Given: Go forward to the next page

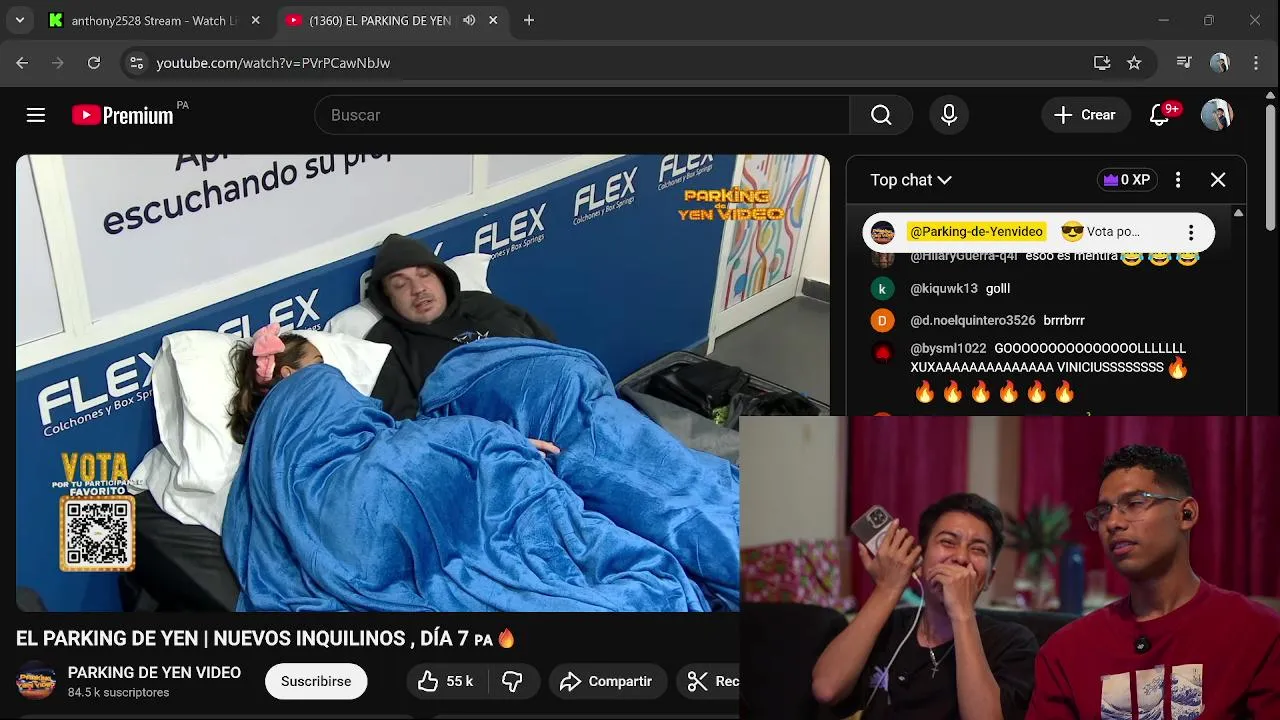Looking at the screenshot, I should click(x=58, y=62).
